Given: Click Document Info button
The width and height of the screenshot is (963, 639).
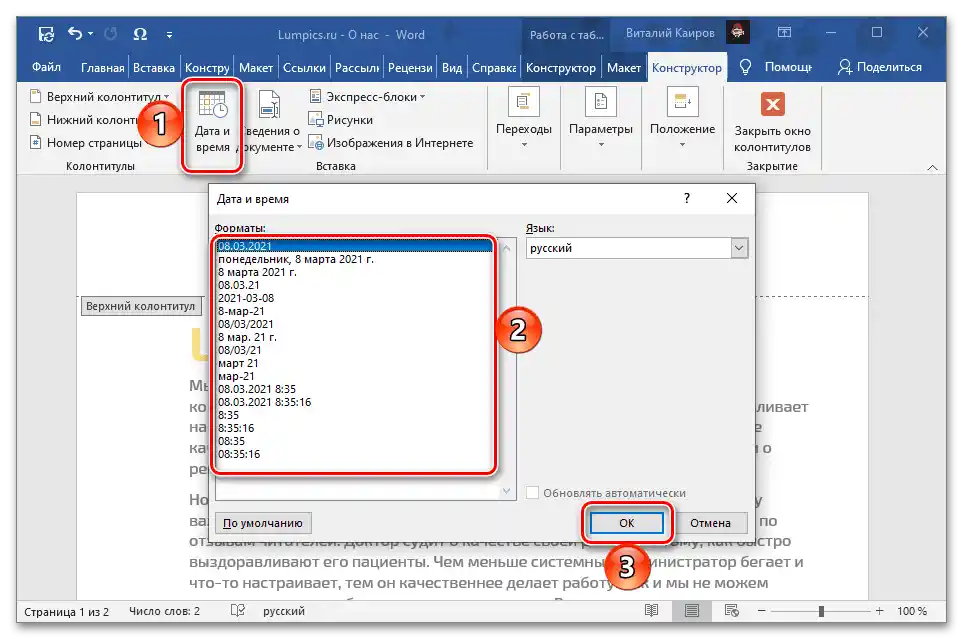Looking at the screenshot, I should (269, 123).
